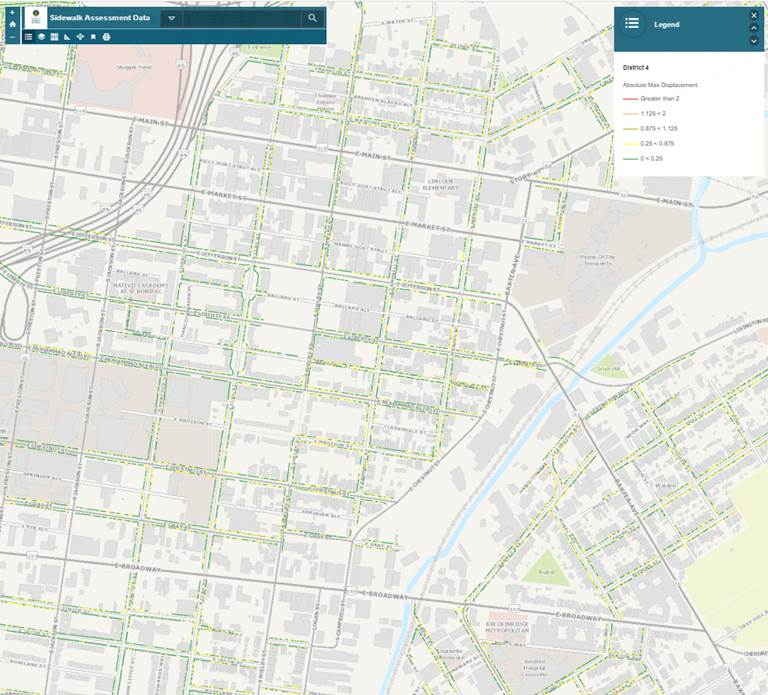Click the Breckinridge Metropolitan map label
768x695 pixels.
(507, 627)
